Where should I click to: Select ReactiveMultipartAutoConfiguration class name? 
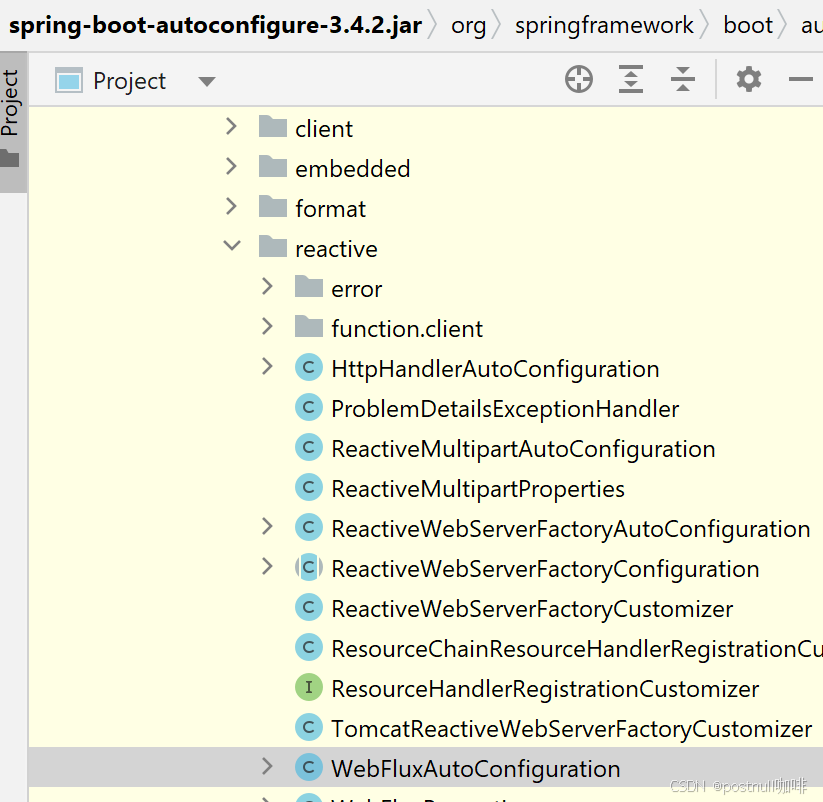tap(523, 449)
